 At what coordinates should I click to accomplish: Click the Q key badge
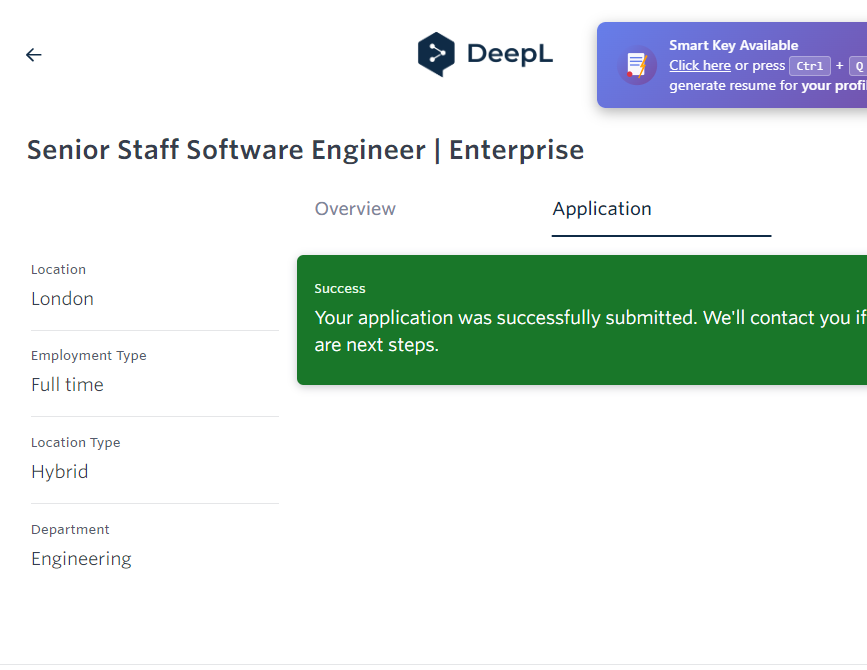click(858, 66)
